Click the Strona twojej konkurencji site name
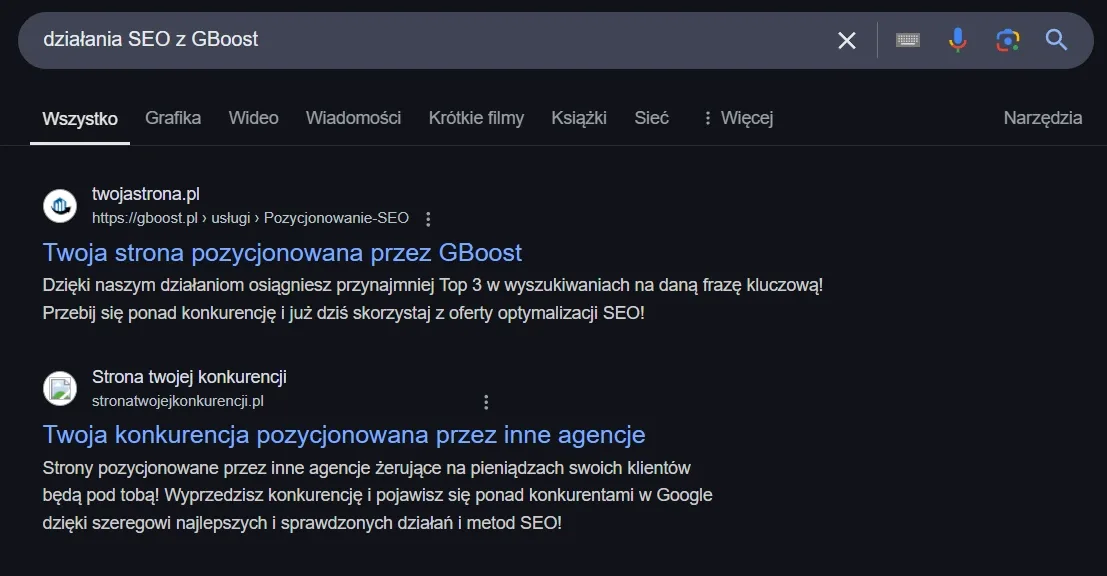This screenshot has height=576, width=1107. (x=189, y=377)
